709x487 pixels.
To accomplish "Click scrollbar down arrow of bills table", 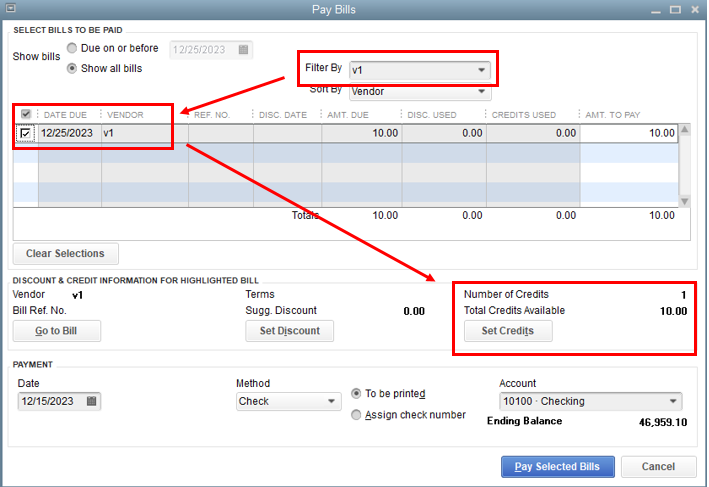I will coord(685,201).
